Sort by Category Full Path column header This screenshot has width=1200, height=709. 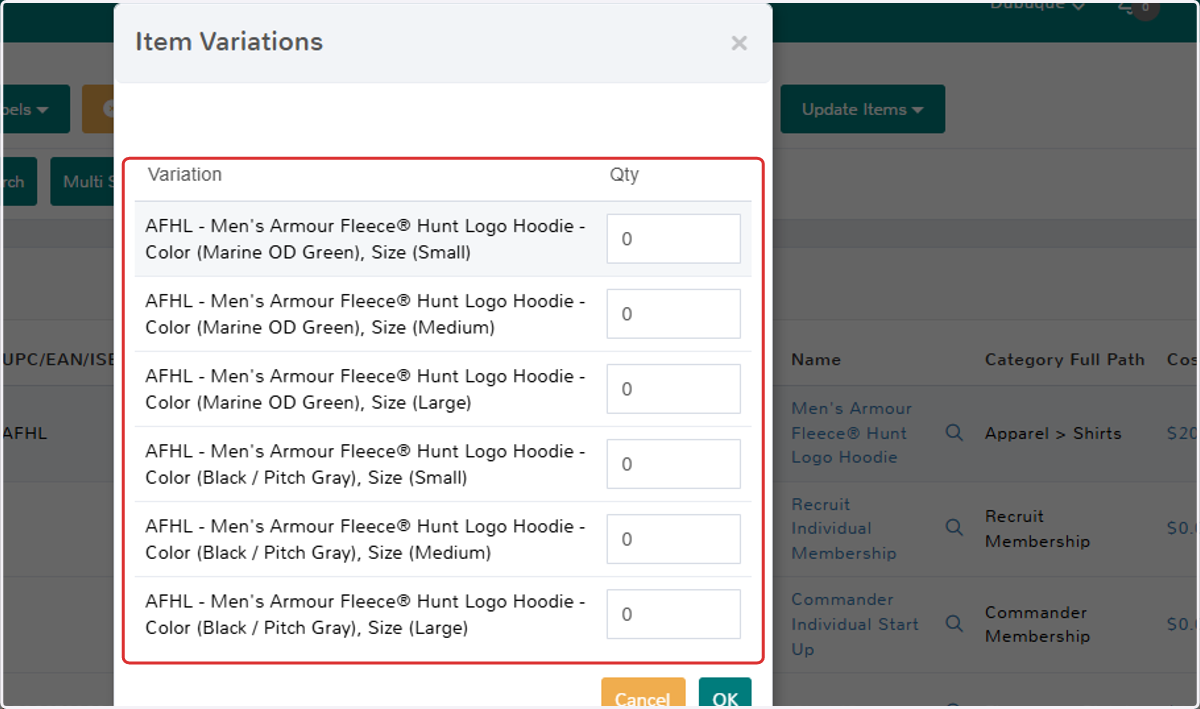[1064, 359]
